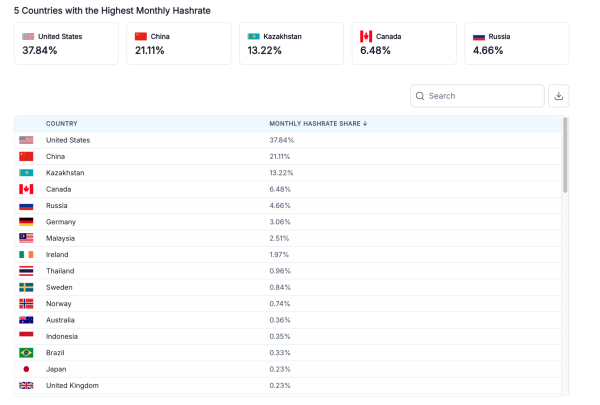Click the Kazakhstan flag in top card

[x=254, y=36]
